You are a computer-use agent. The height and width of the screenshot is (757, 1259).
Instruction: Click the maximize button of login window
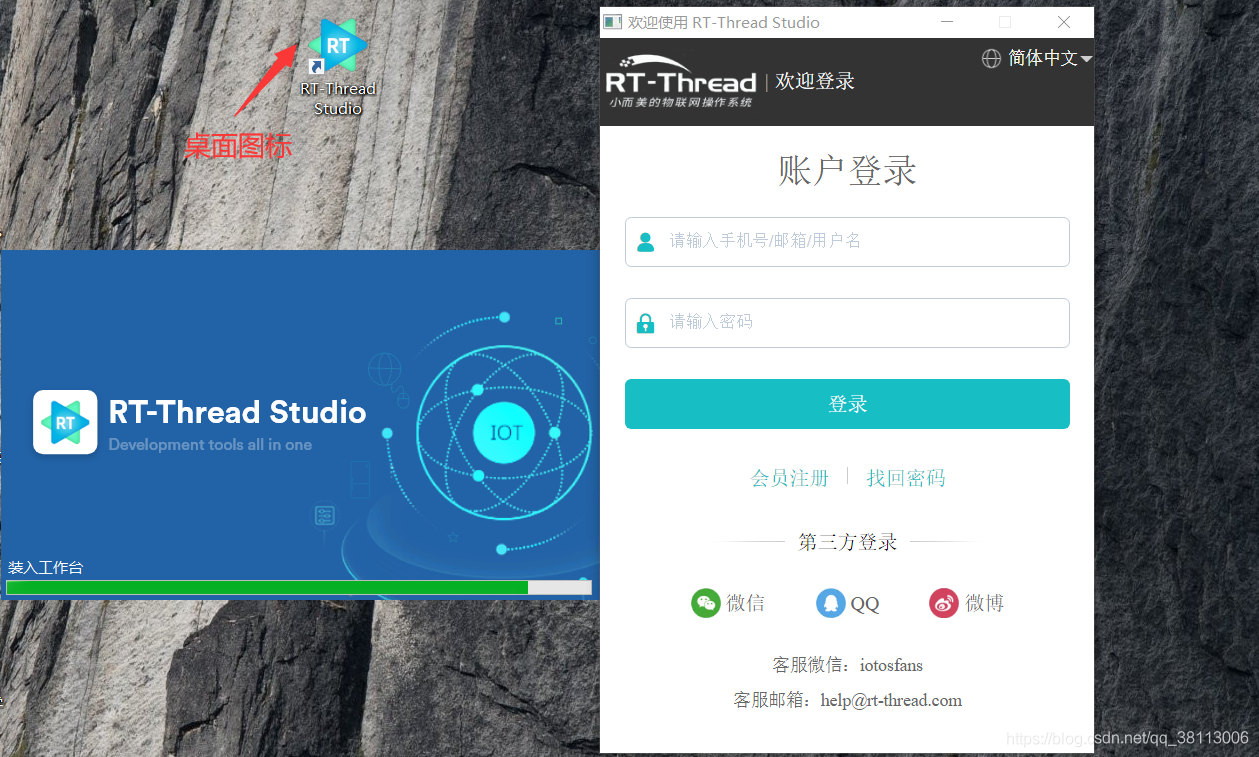1005,22
